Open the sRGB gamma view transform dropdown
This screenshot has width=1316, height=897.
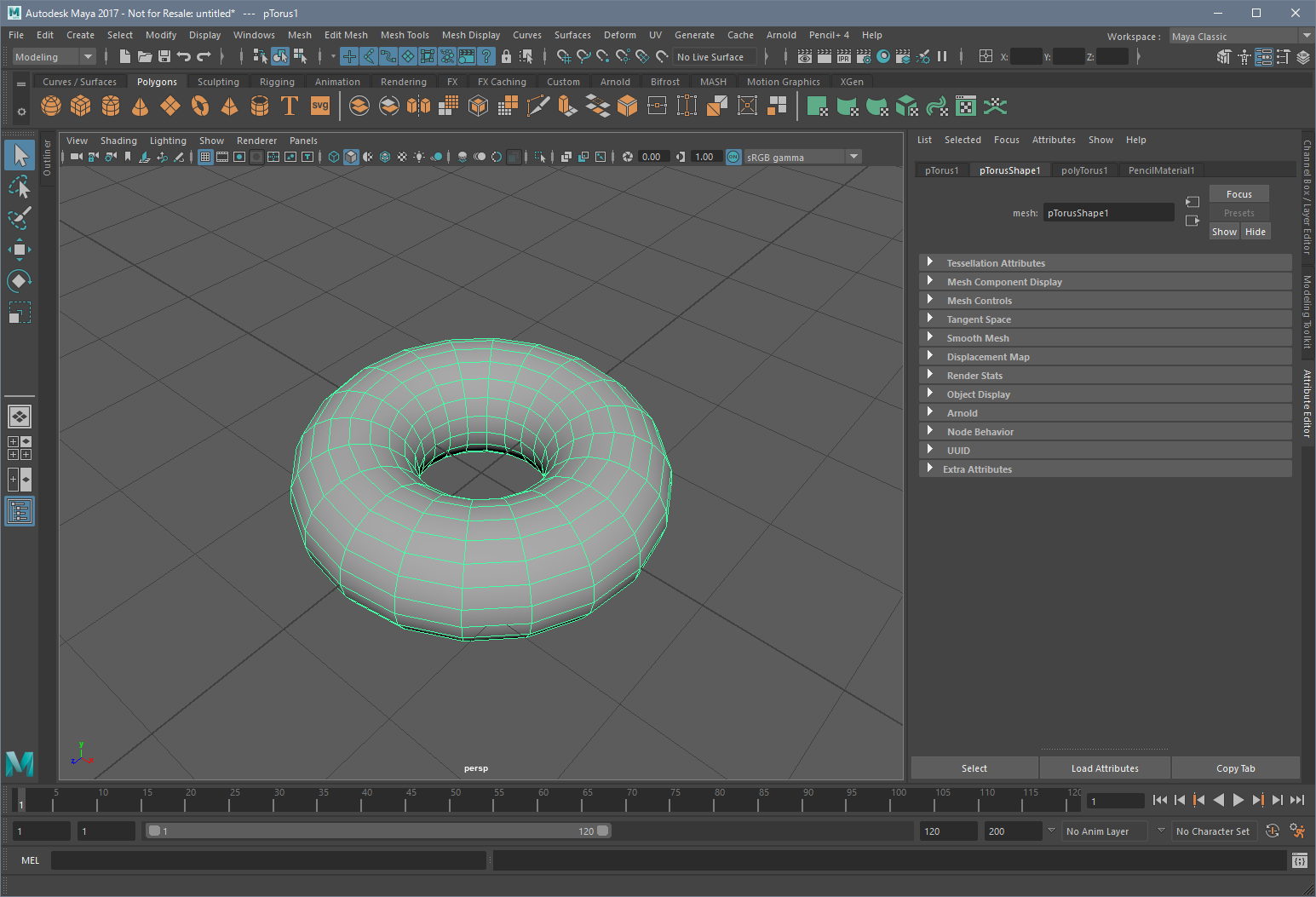pos(853,157)
